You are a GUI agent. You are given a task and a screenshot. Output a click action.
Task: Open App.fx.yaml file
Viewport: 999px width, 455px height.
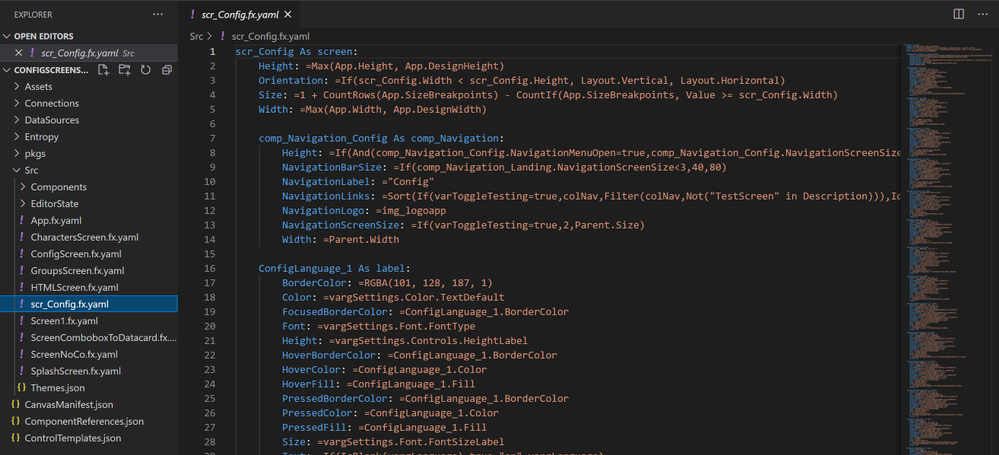click(x=56, y=220)
